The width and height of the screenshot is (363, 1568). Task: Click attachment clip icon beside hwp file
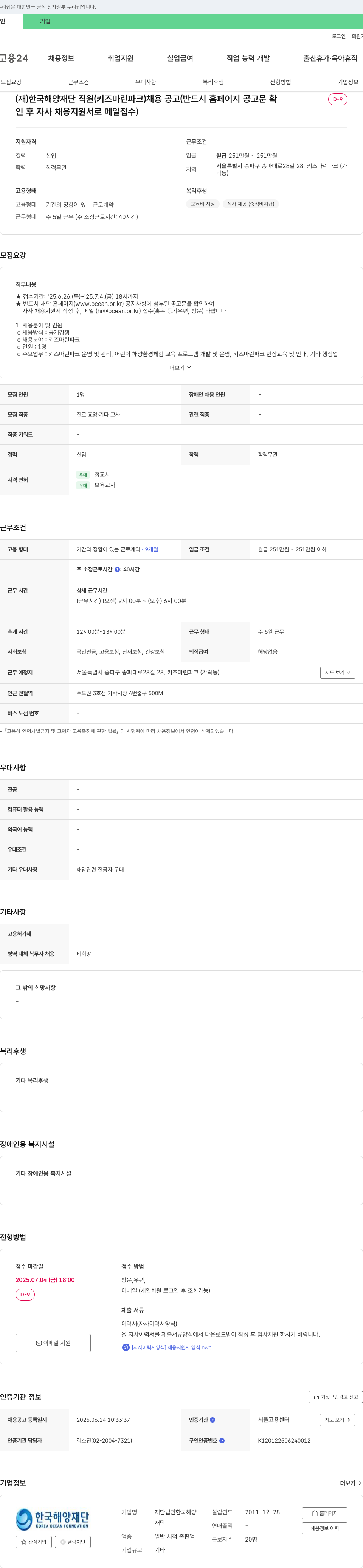click(126, 1348)
